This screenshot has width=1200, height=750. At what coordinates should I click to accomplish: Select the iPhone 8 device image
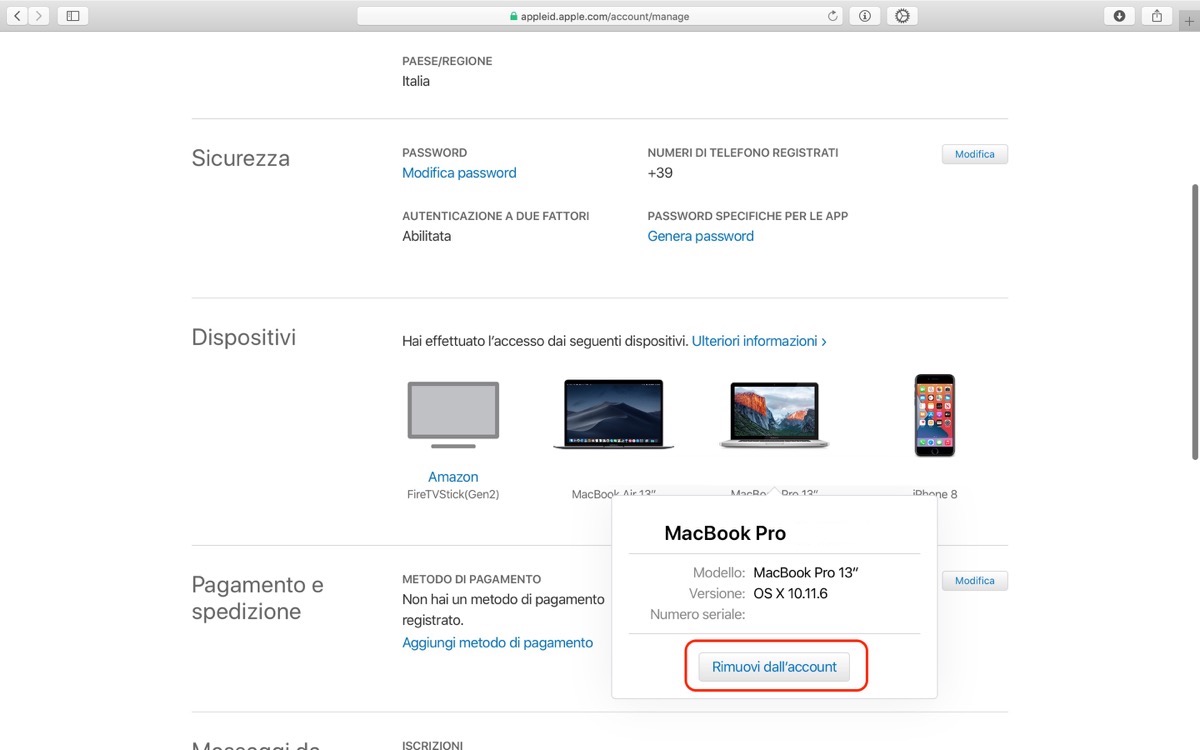(x=935, y=415)
